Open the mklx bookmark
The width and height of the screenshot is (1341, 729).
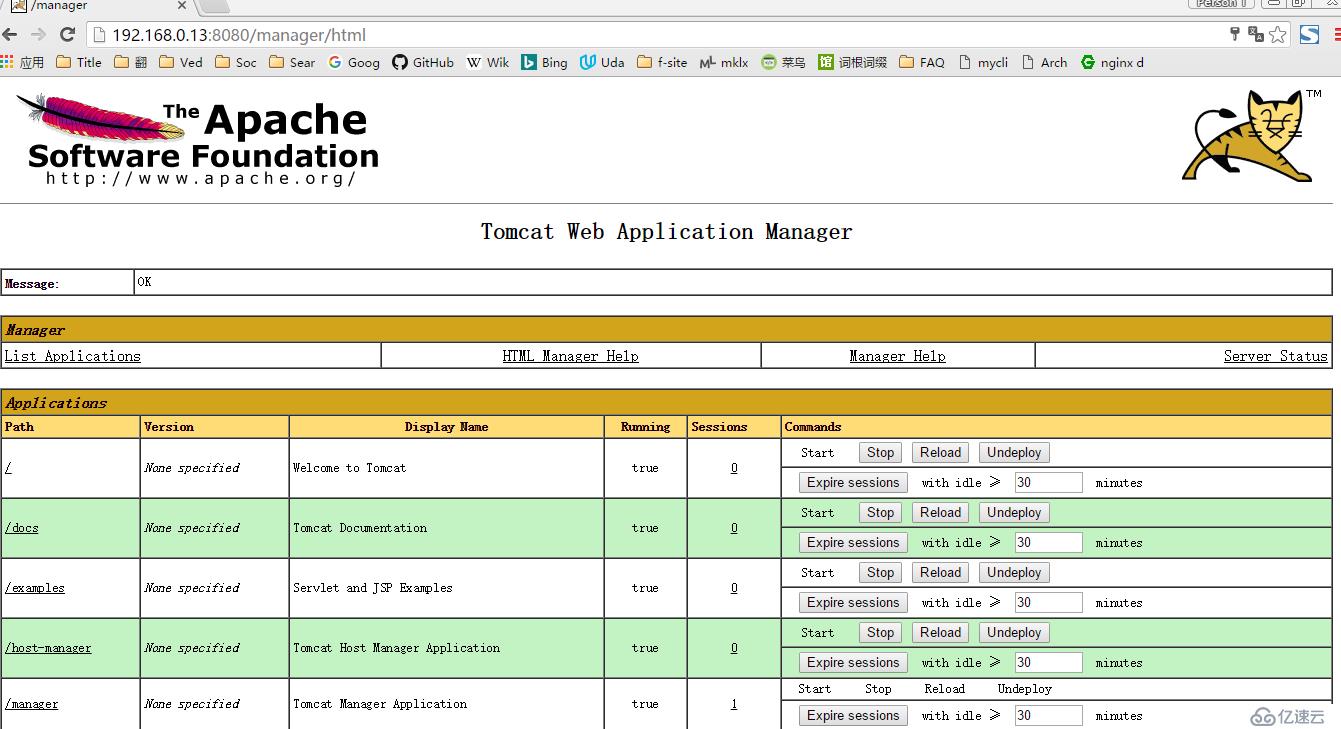tap(723, 62)
